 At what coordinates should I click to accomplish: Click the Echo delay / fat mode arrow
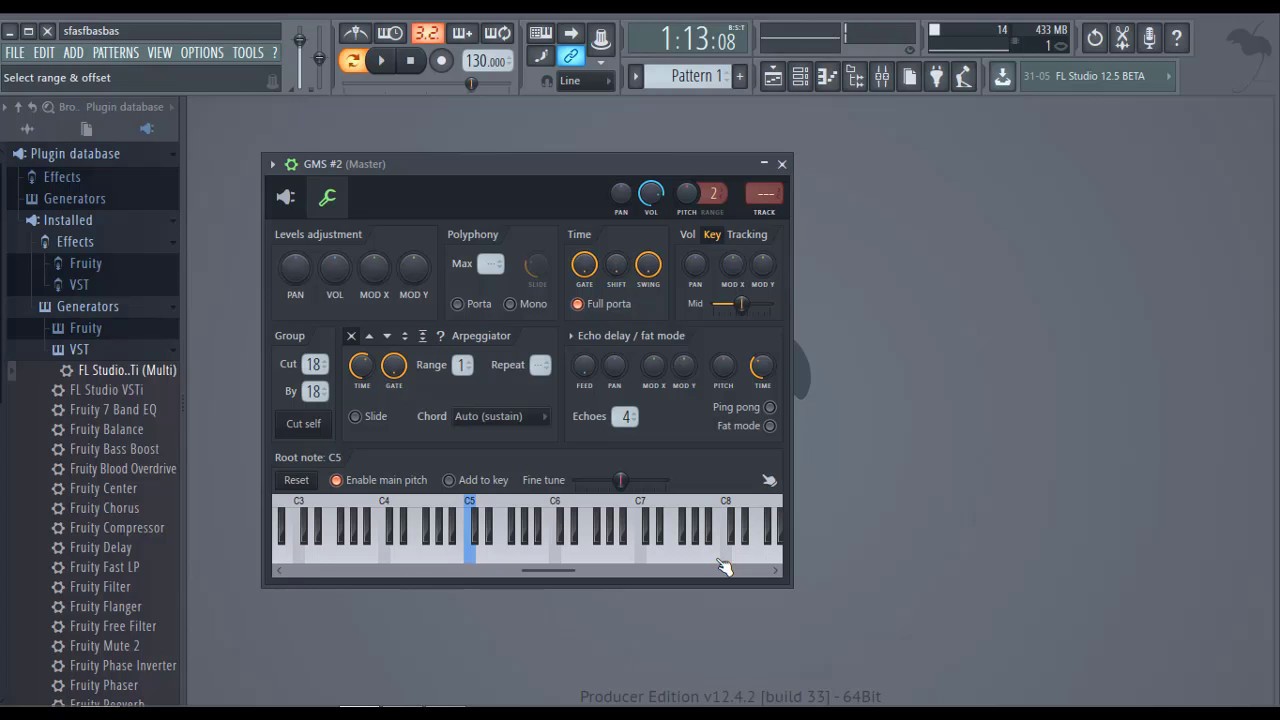[x=572, y=336]
